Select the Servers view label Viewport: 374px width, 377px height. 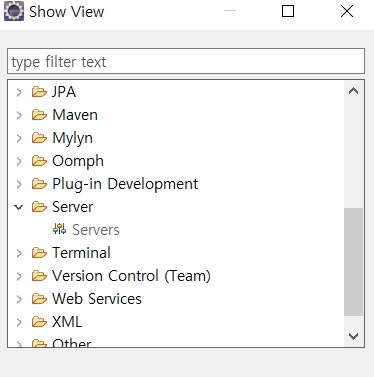coord(96,230)
